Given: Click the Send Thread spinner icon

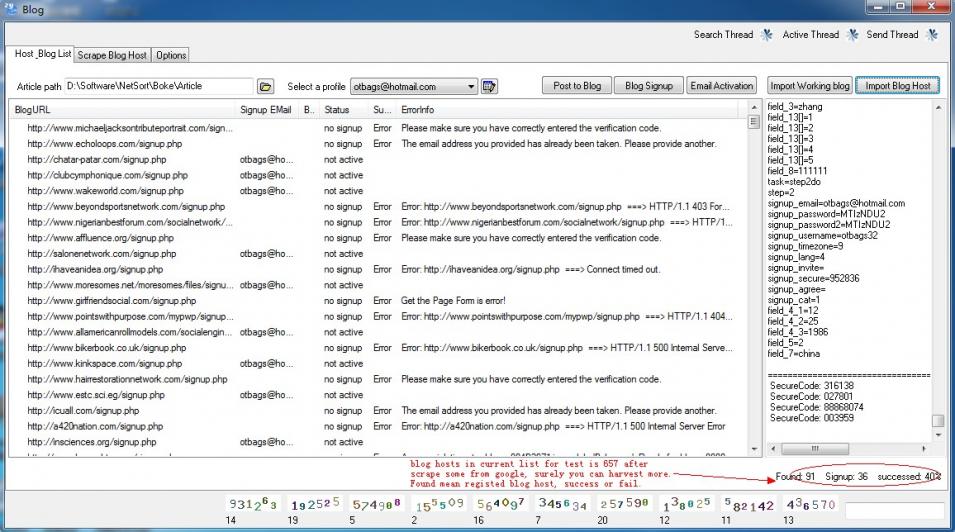Looking at the screenshot, I should coord(931,34).
